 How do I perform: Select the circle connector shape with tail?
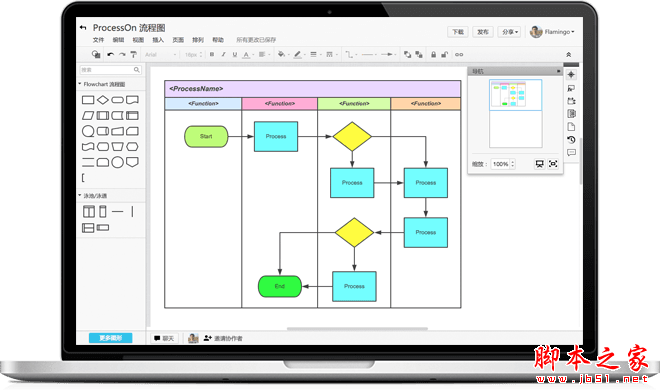(88, 131)
